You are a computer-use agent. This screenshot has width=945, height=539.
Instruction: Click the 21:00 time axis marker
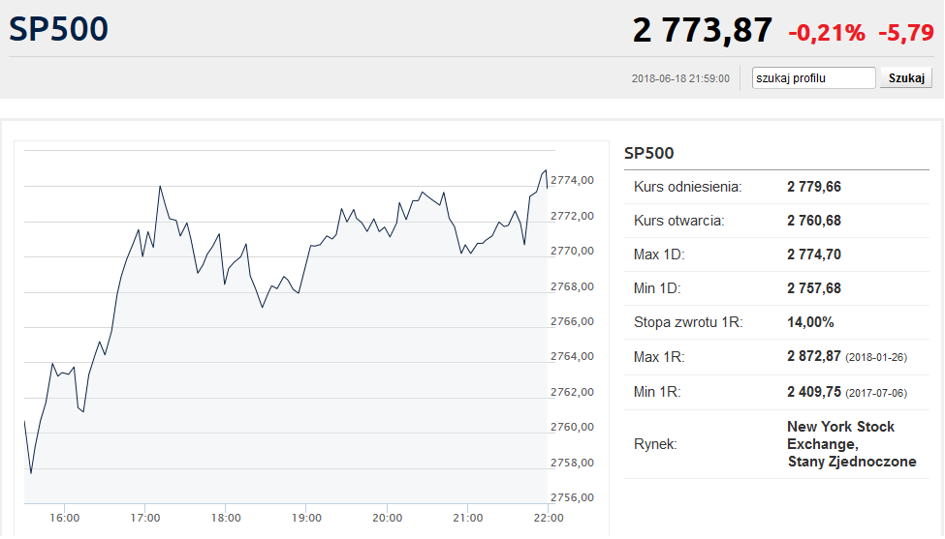click(x=468, y=518)
